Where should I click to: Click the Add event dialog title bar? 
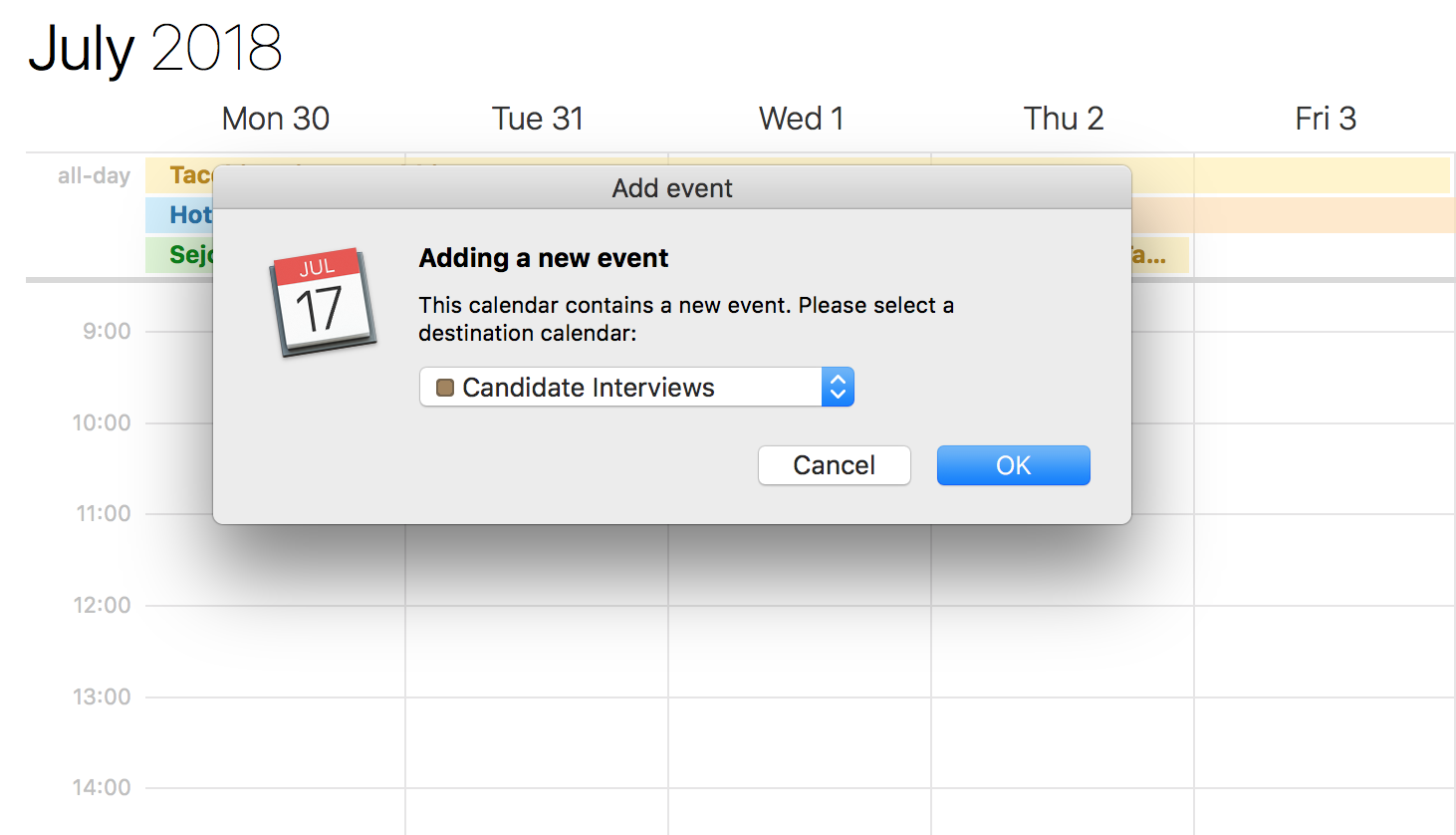click(x=672, y=187)
